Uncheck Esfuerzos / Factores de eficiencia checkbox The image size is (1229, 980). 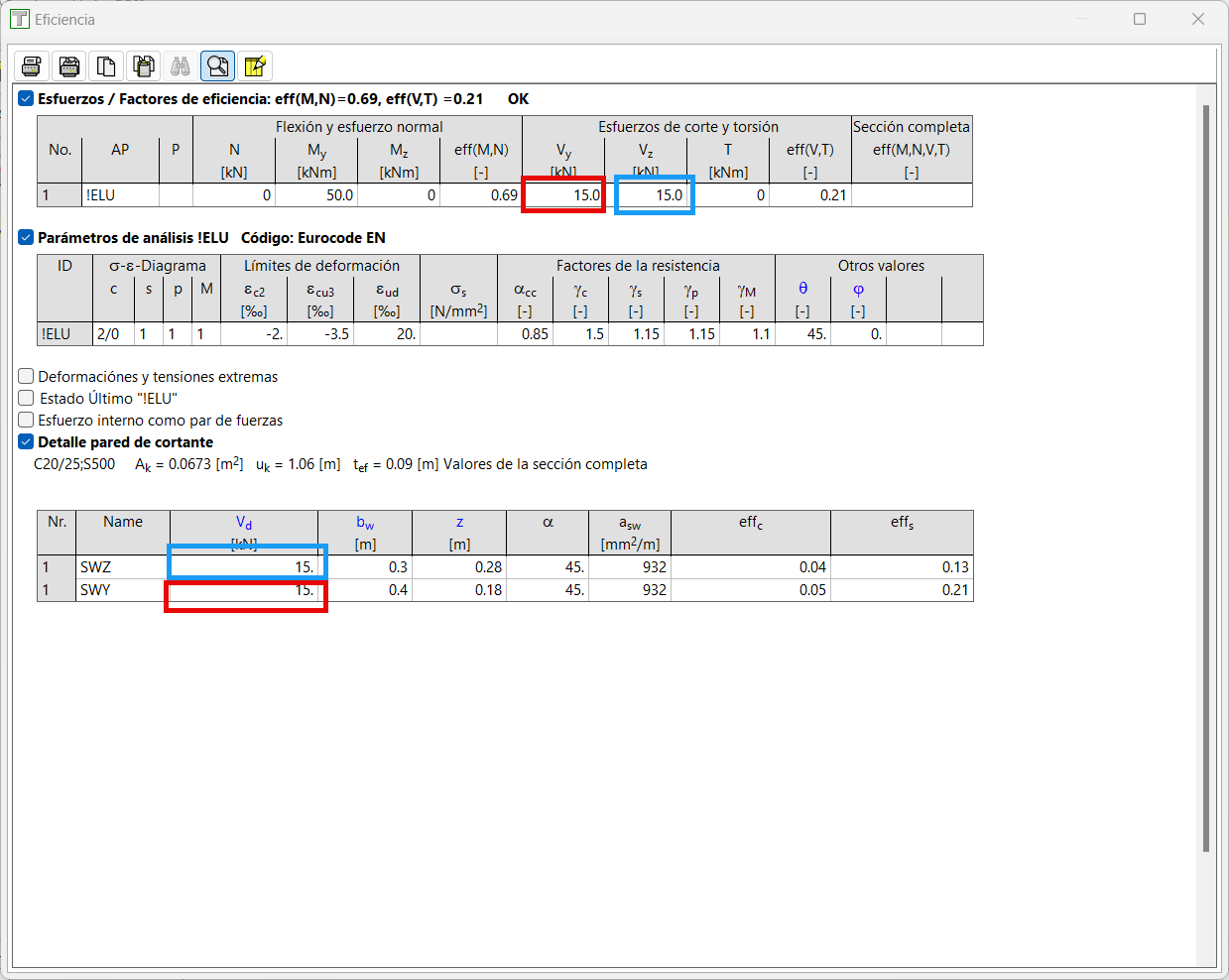click(x=26, y=98)
